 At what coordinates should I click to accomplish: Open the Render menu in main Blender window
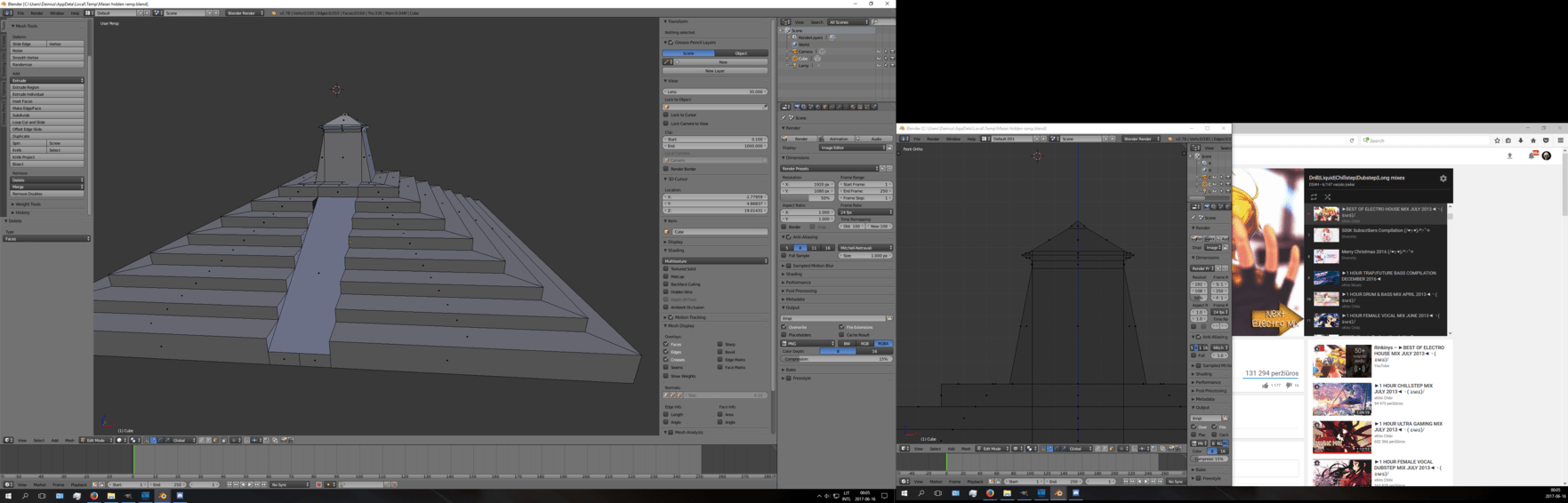click(36, 13)
